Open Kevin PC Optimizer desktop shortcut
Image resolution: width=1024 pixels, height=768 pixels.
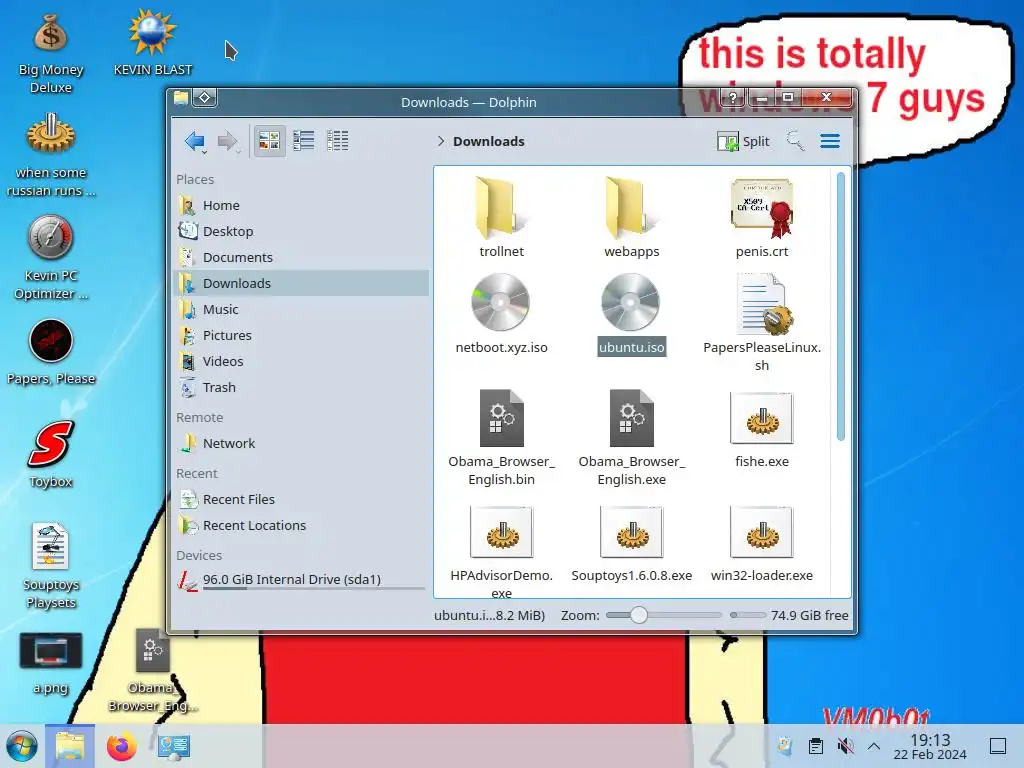(x=51, y=257)
